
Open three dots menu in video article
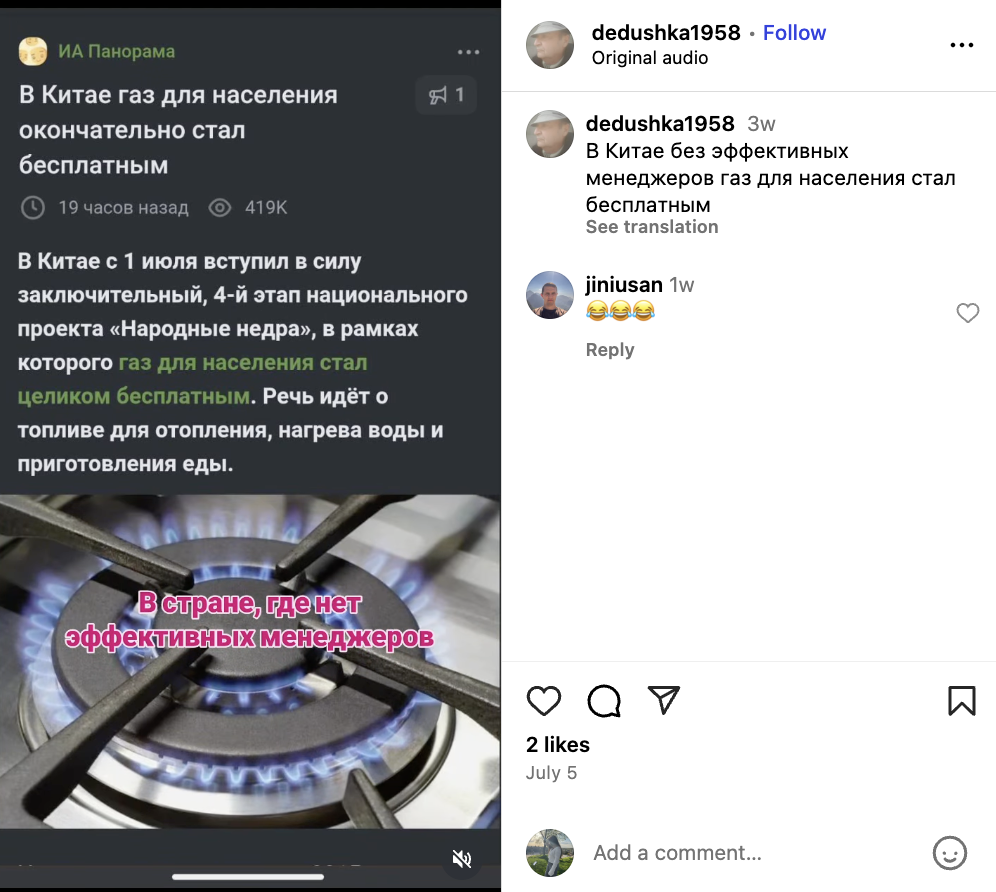469,52
